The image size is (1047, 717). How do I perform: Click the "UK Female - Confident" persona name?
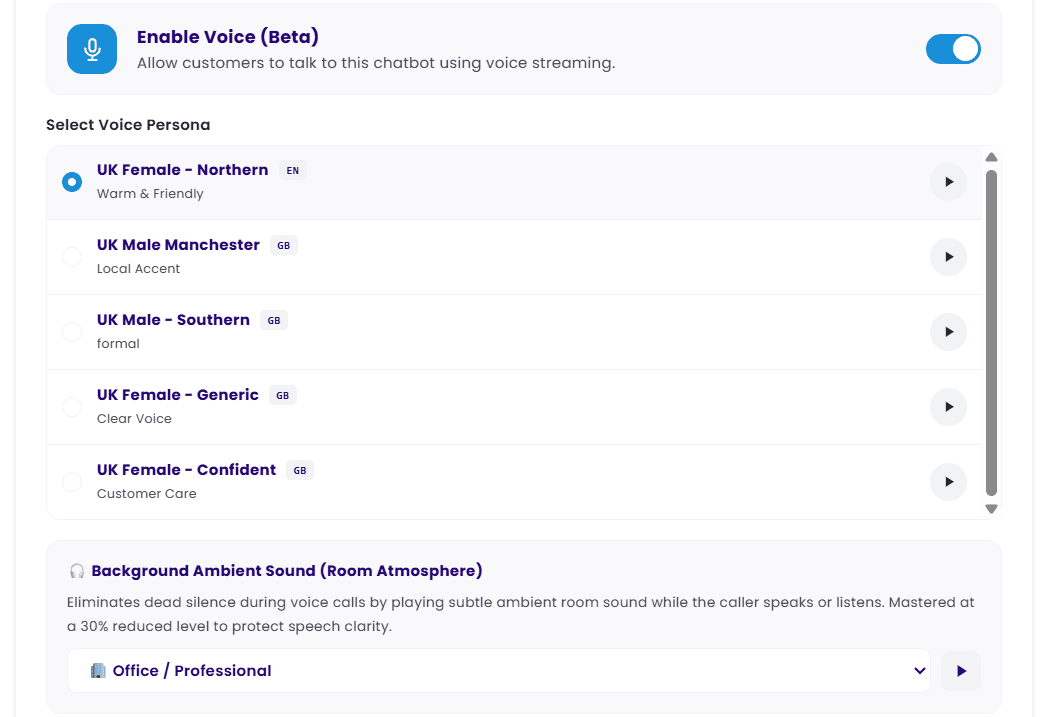(x=186, y=470)
